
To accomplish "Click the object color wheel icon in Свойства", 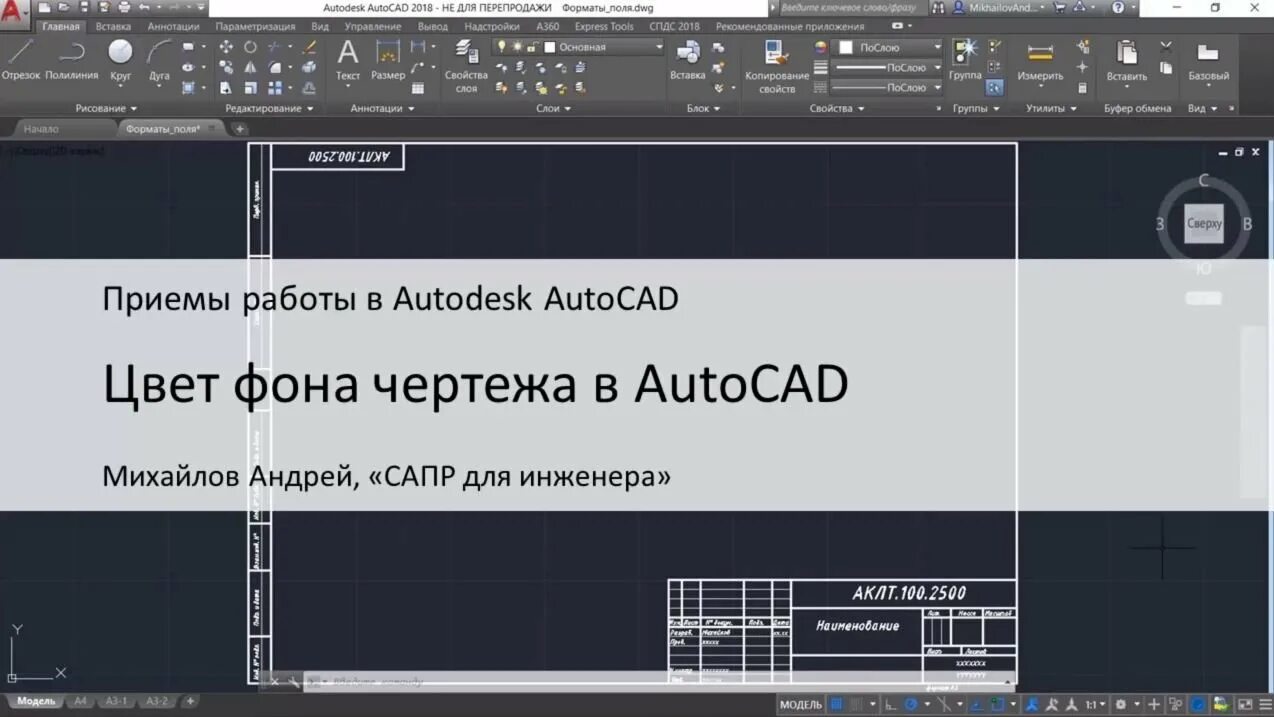I will tap(821, 47).
